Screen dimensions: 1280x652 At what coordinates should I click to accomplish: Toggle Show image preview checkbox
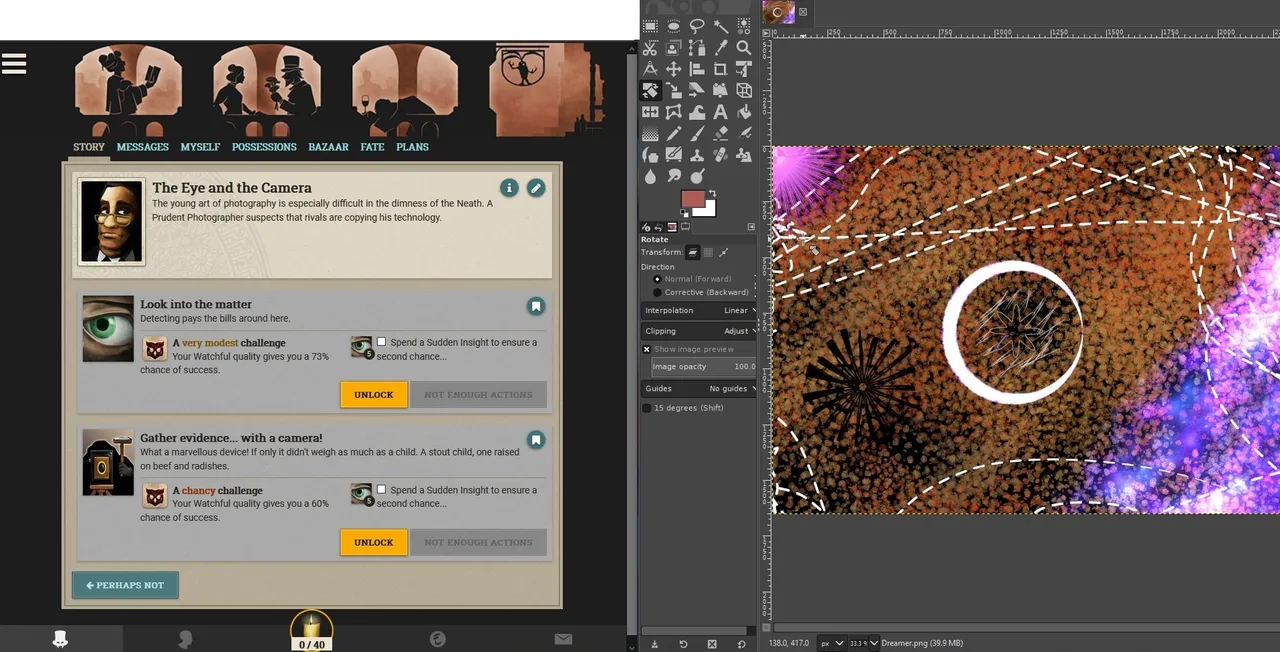(646, 349)
